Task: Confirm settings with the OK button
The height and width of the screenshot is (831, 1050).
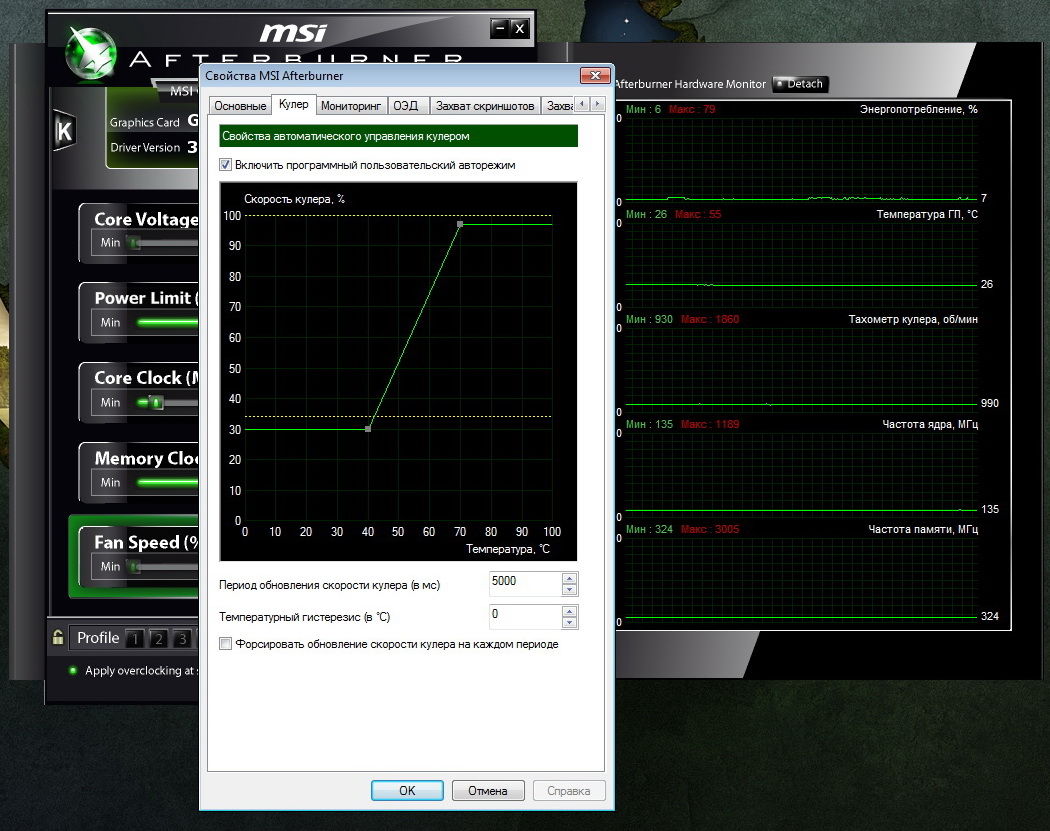Action: pos(407,790)
